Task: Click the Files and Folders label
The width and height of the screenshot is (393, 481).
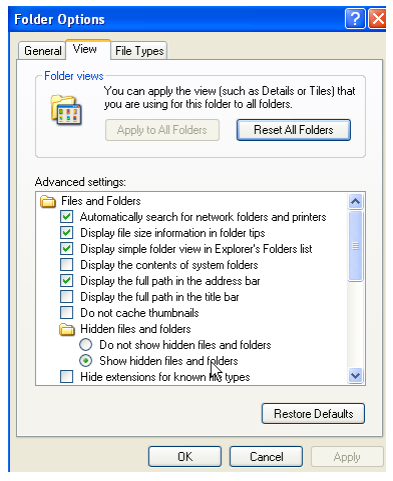Action: click(101, 201)
